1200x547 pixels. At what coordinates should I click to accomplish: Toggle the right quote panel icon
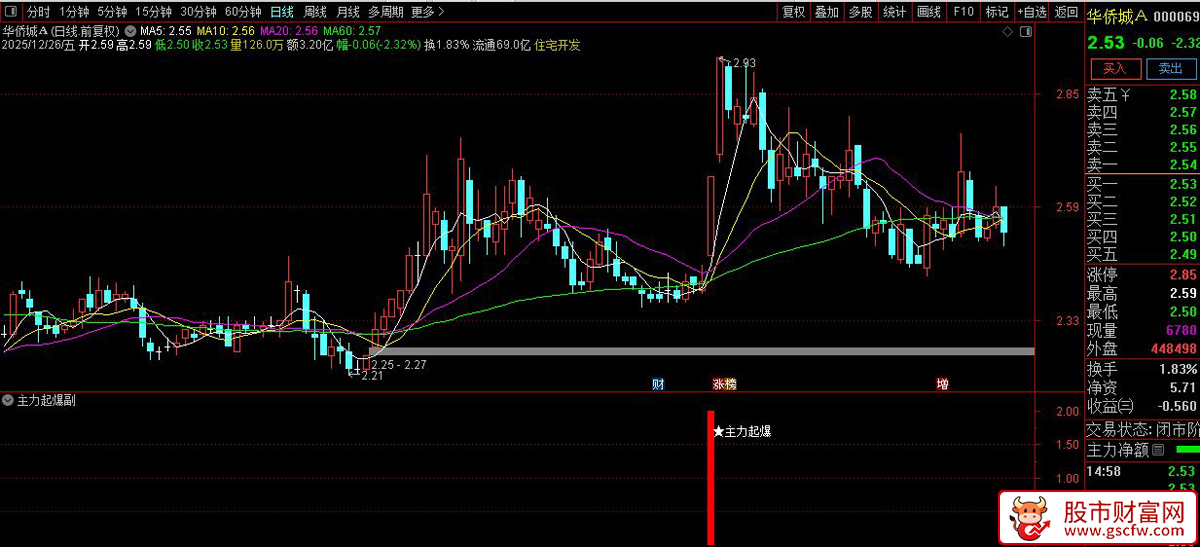[x=1026, y=31]
